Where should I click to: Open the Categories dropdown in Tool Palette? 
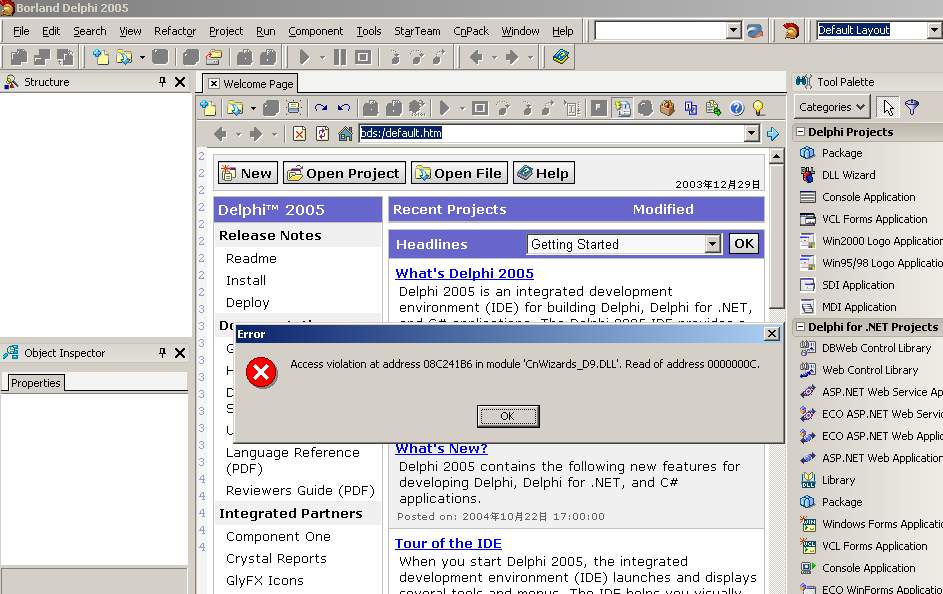coord(831,107)
